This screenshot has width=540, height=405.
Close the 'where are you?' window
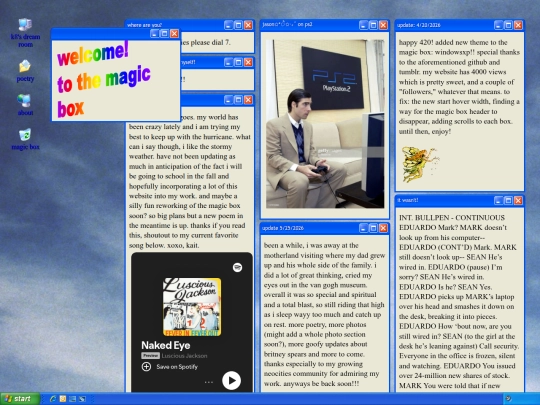(248, 25)
